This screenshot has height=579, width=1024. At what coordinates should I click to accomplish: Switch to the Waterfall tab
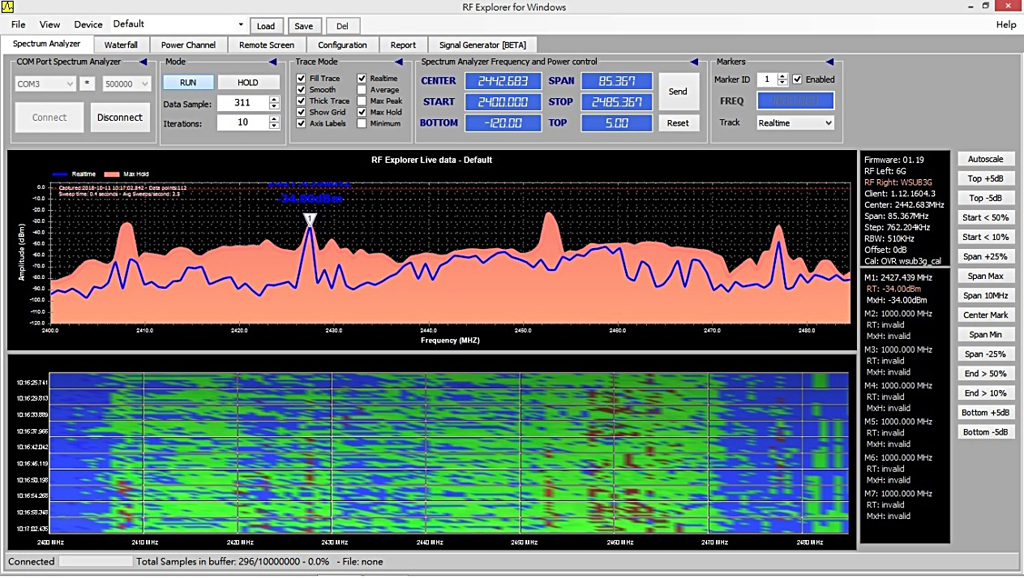121,45
